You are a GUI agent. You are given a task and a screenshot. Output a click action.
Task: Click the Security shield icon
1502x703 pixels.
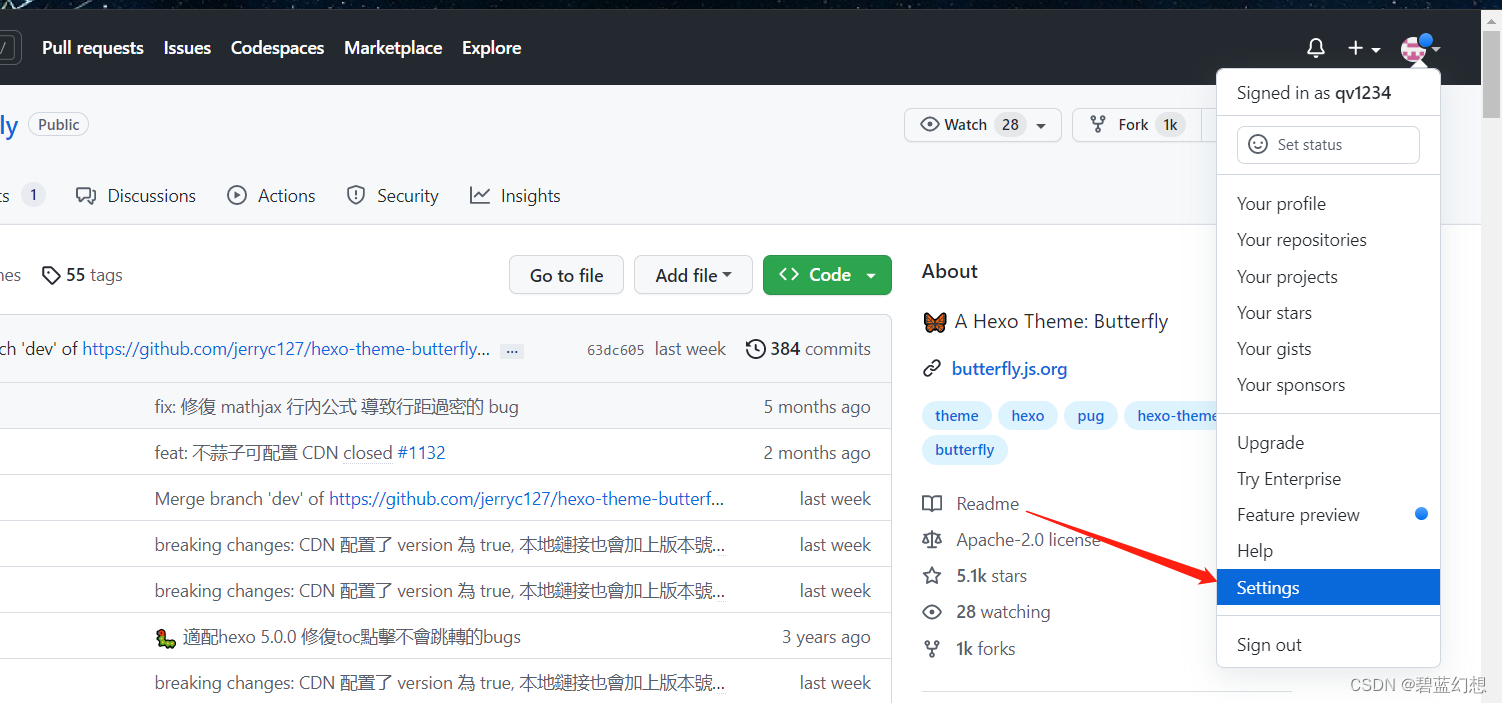(356, 196)
